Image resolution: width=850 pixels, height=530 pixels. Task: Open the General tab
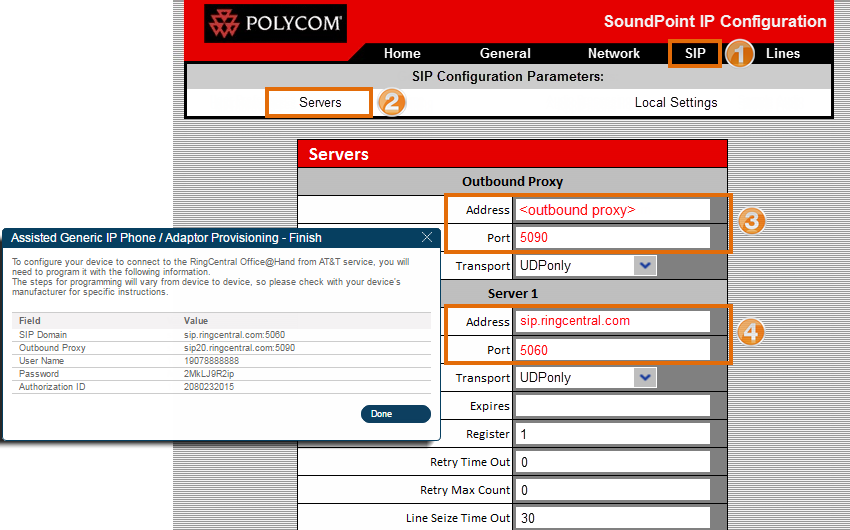click(x=505, y=53)
